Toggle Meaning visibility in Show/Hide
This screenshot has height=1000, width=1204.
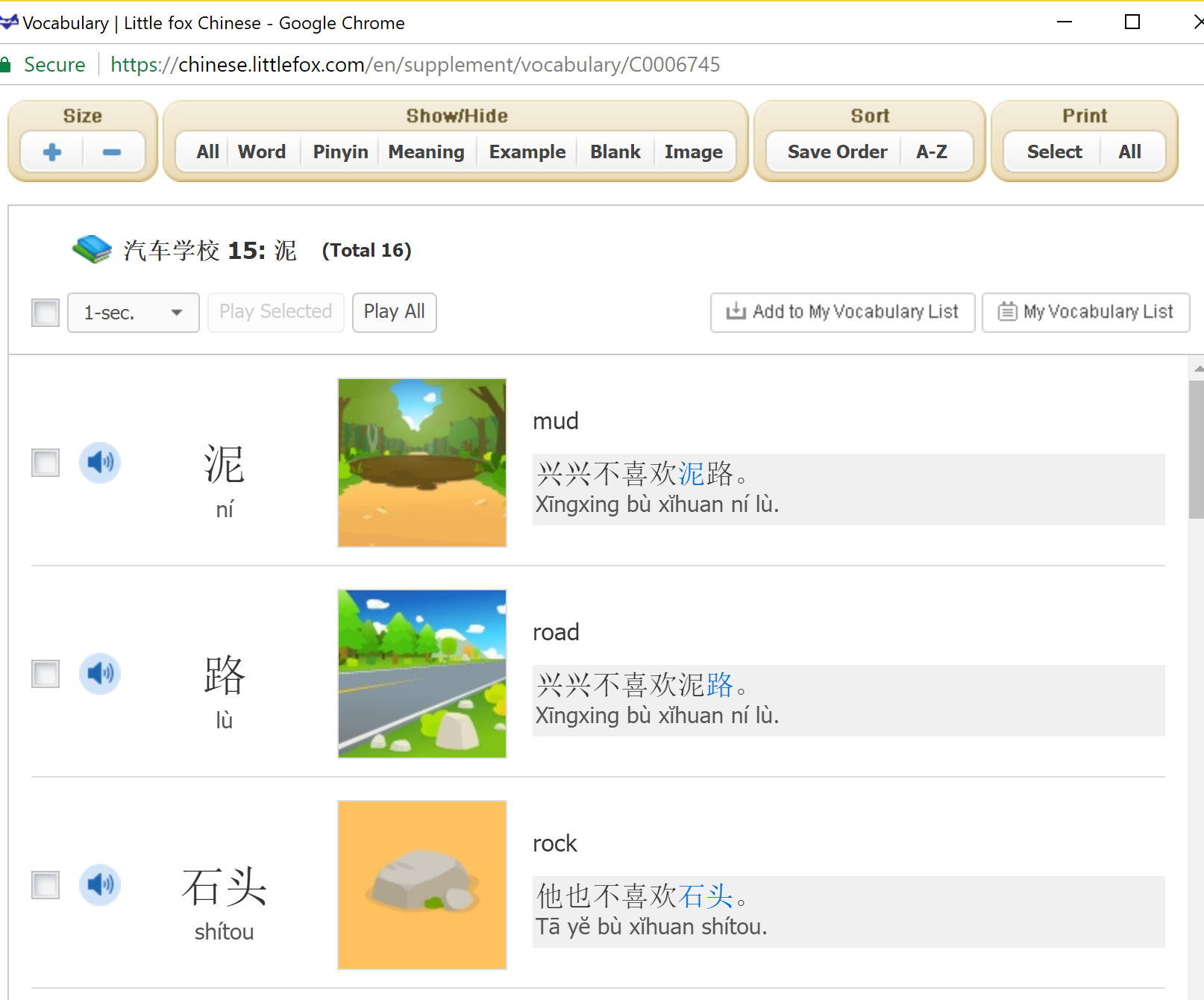(x=426, y=152)
